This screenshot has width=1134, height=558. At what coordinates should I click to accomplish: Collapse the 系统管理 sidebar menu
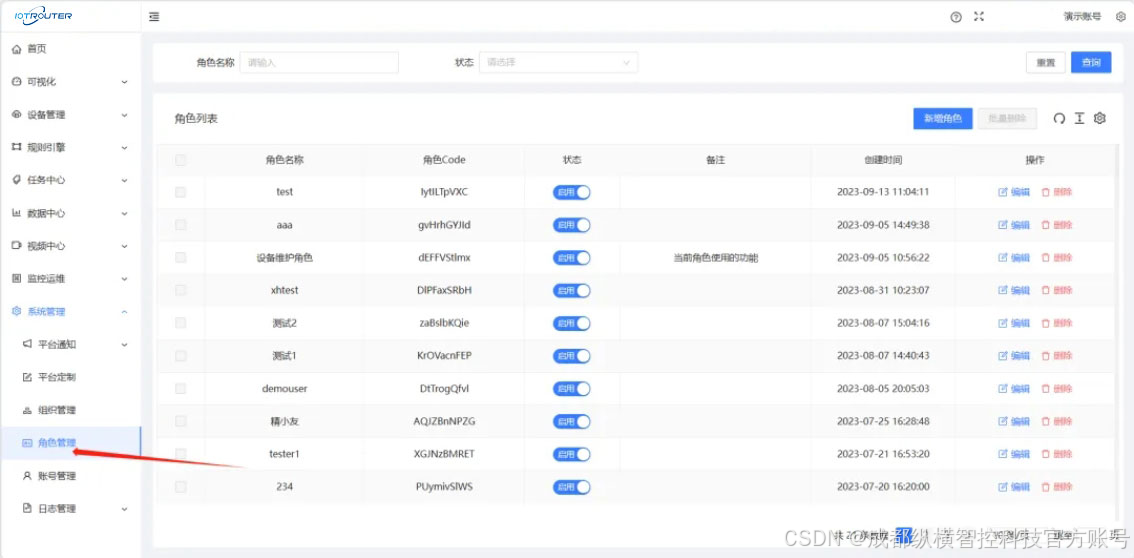coord(71,312)
